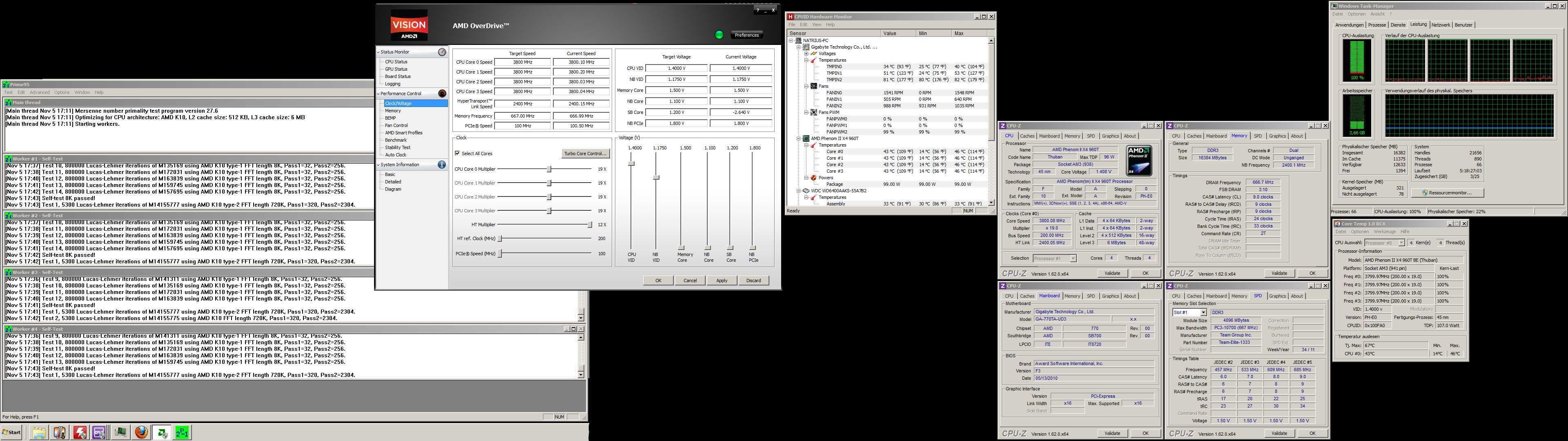Open the Slot #1 memory slot dropdown
The image size is (1568, 441).
[1203, 312]
